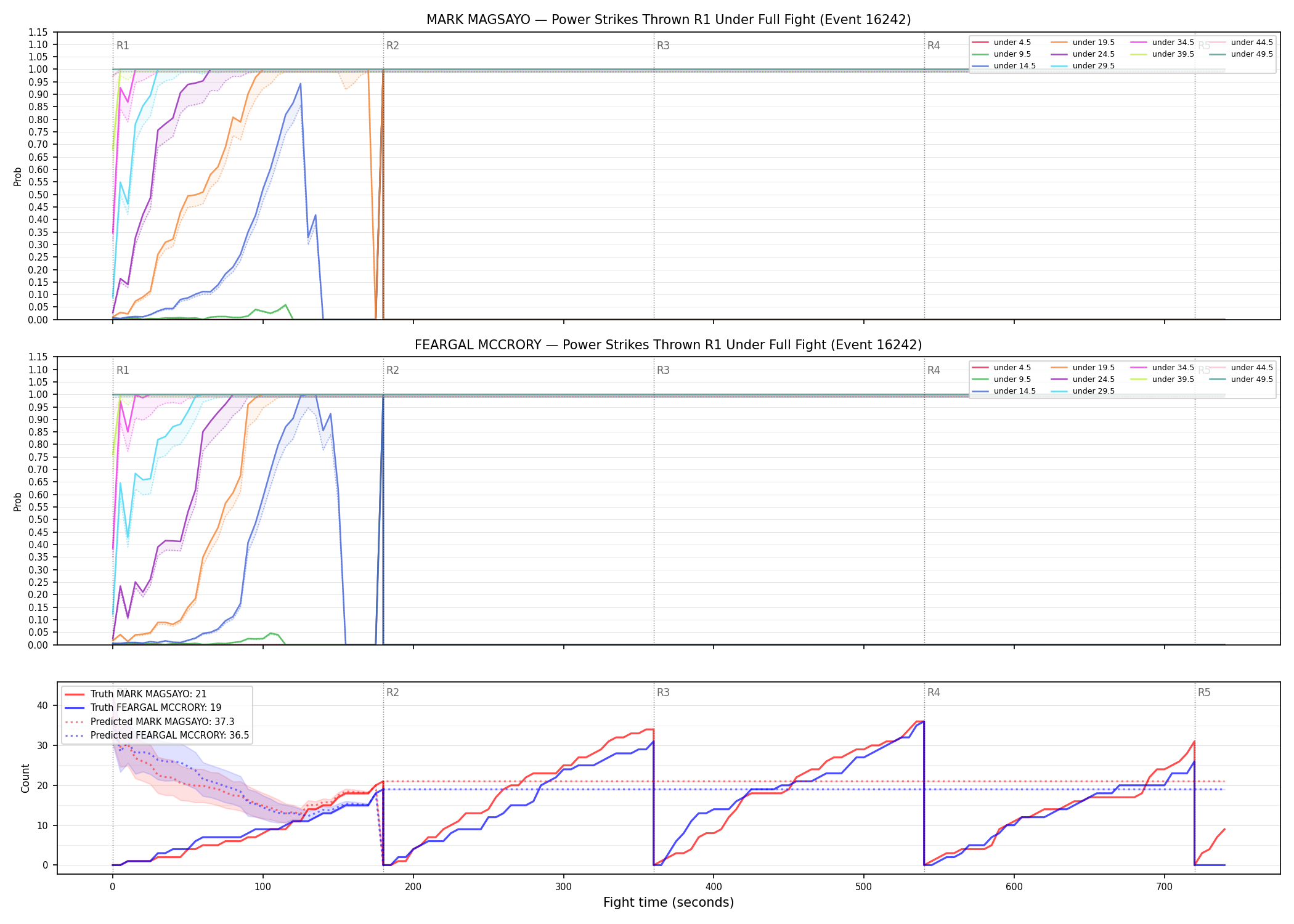Image resolution: width=1294 pixels, height=924 pixels.
Task: Click the 'Prob' label on McCrory chart
Action: point(18,502)
